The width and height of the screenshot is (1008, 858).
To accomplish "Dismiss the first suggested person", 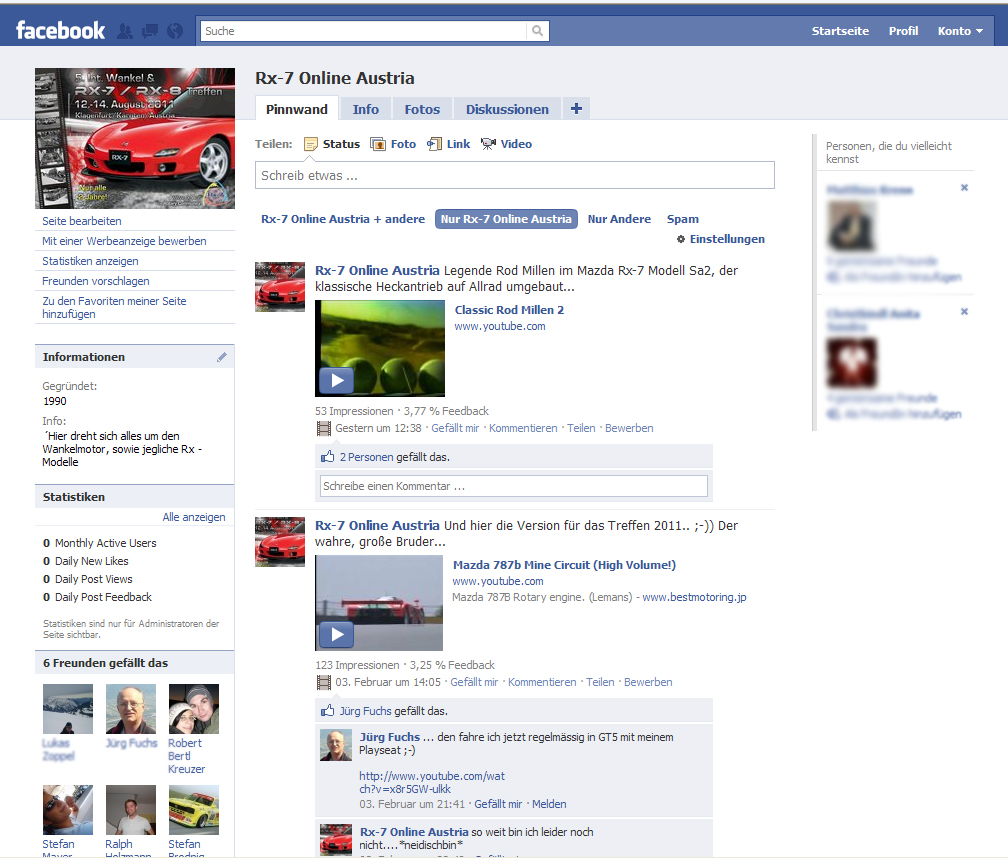I will click(x=964, y=188).
